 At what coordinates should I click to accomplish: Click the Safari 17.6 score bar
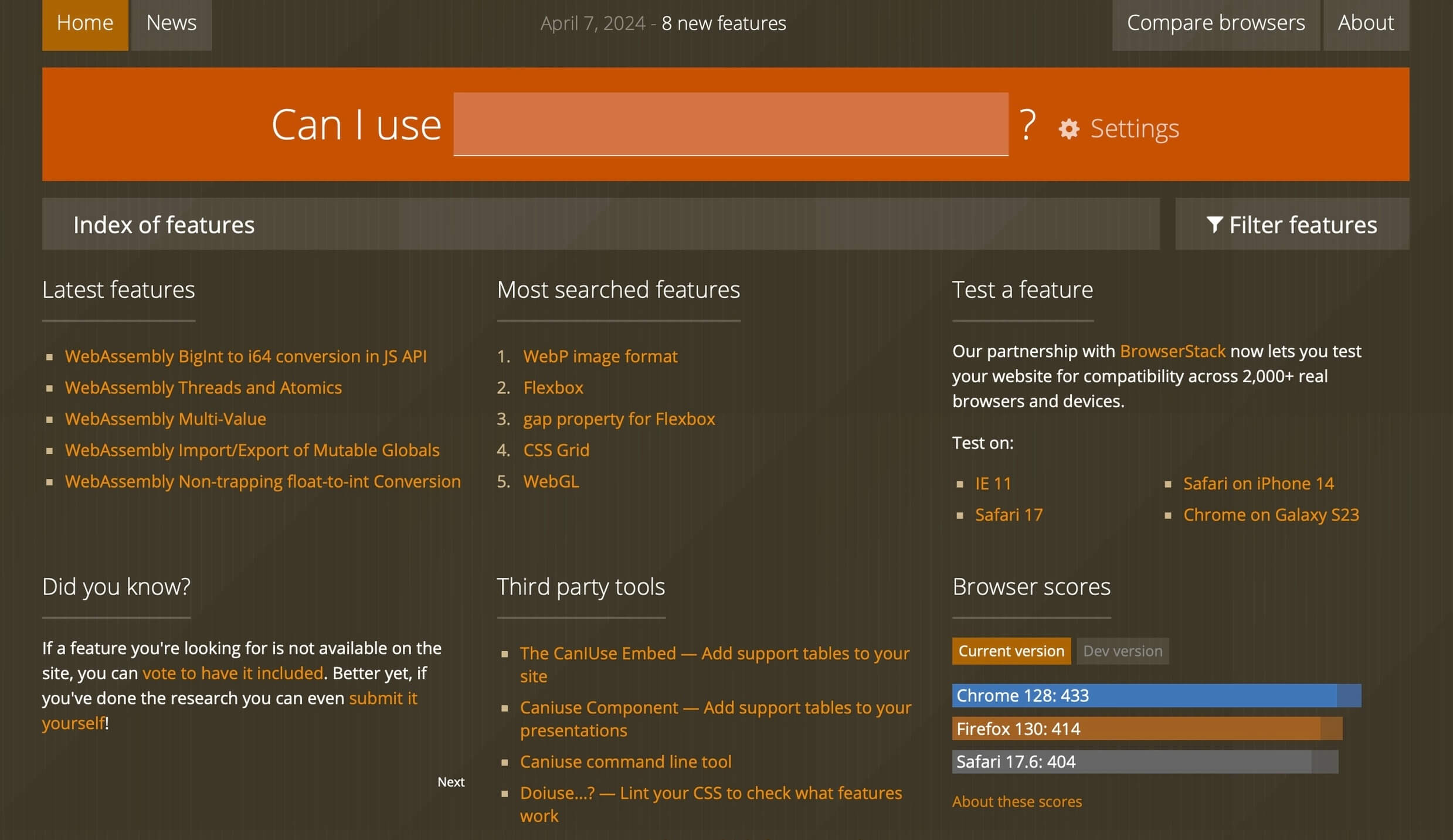(x=1145, y=761)
